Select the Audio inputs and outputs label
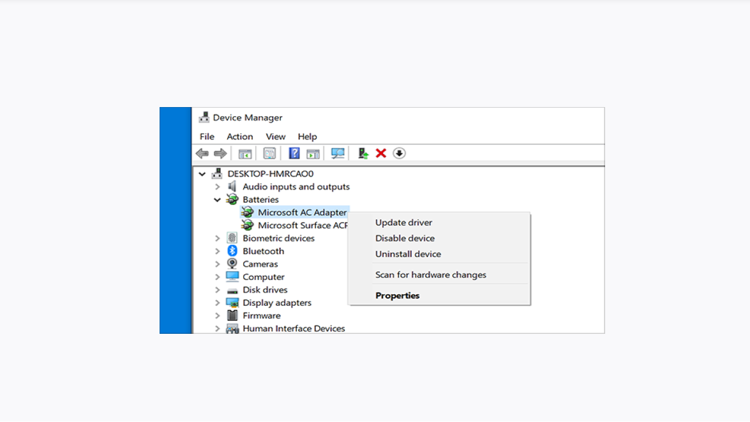Viewport: 750px width, 422px height. tap(296, 187)
